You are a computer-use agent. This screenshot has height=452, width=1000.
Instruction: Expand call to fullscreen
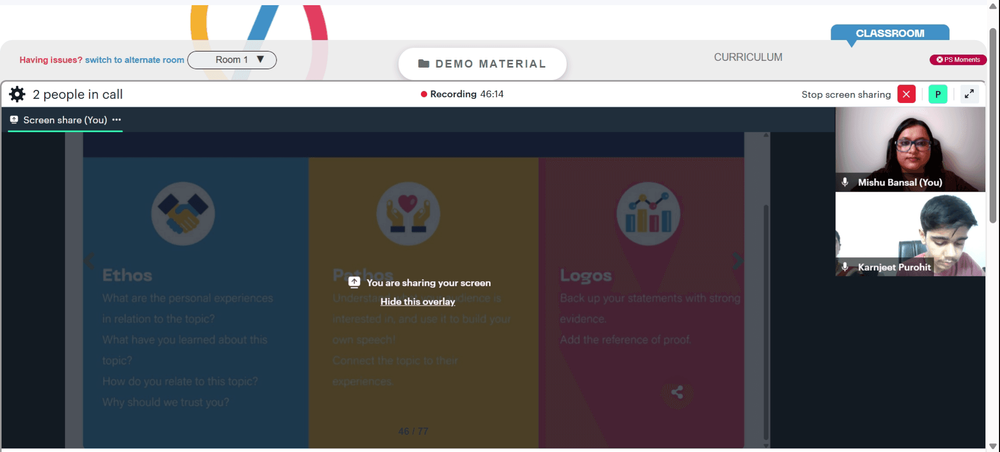[x=969, y=94]
